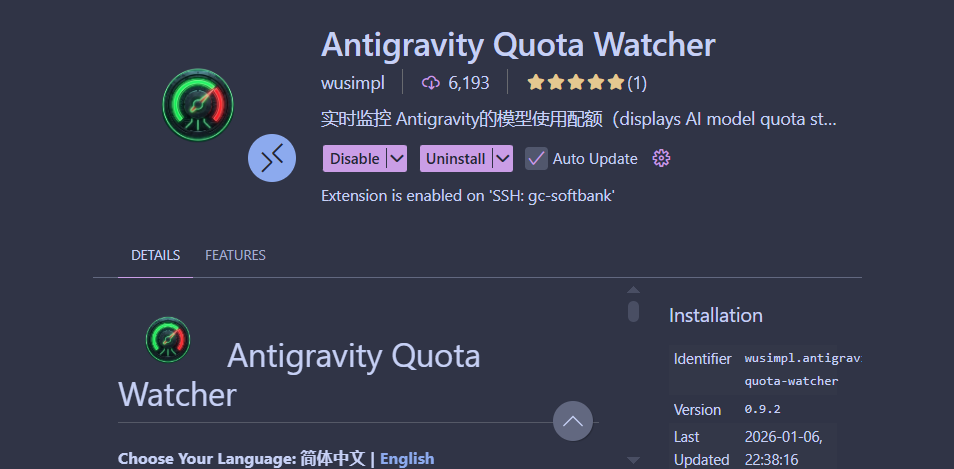Screen dimensions: 954x469
Task: Open the English language link
Action: [407, 458]
